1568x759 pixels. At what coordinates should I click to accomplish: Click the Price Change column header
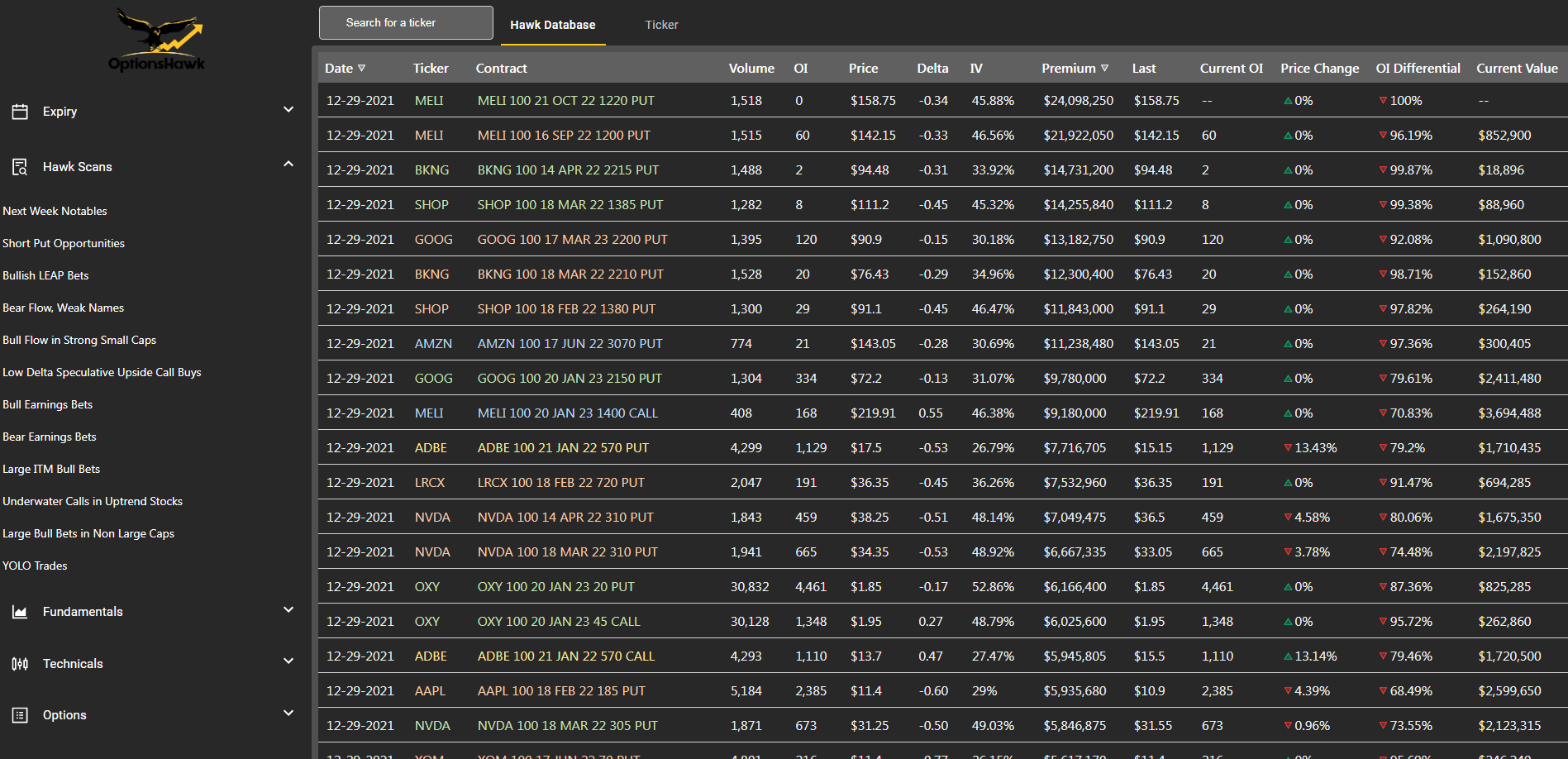(1320, 69)
